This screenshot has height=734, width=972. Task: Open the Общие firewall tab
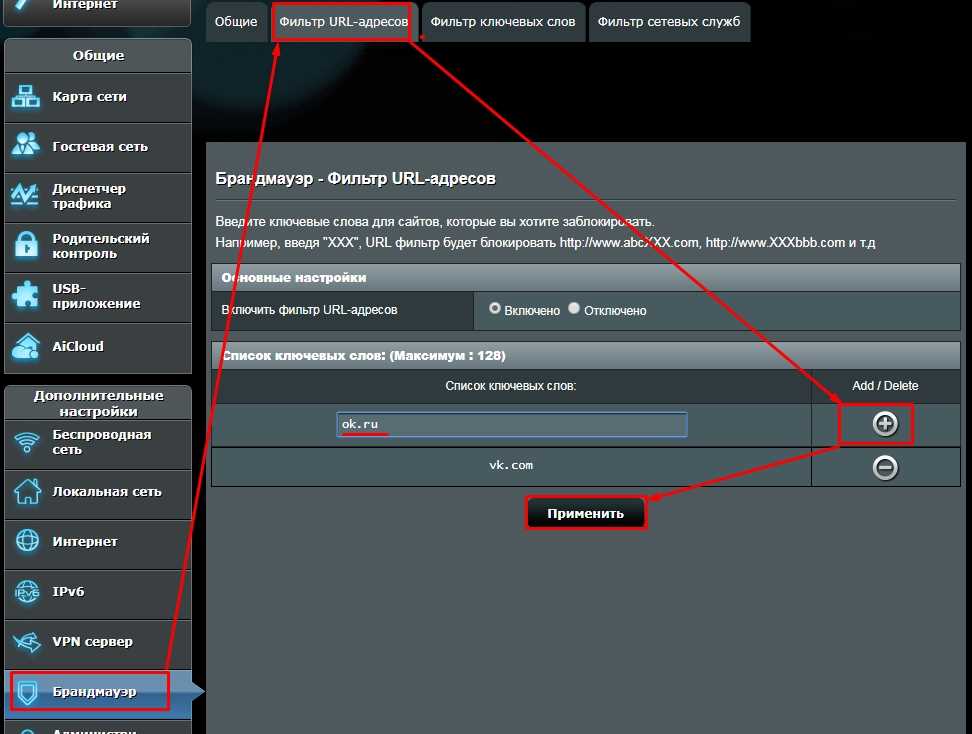point(236,22)
